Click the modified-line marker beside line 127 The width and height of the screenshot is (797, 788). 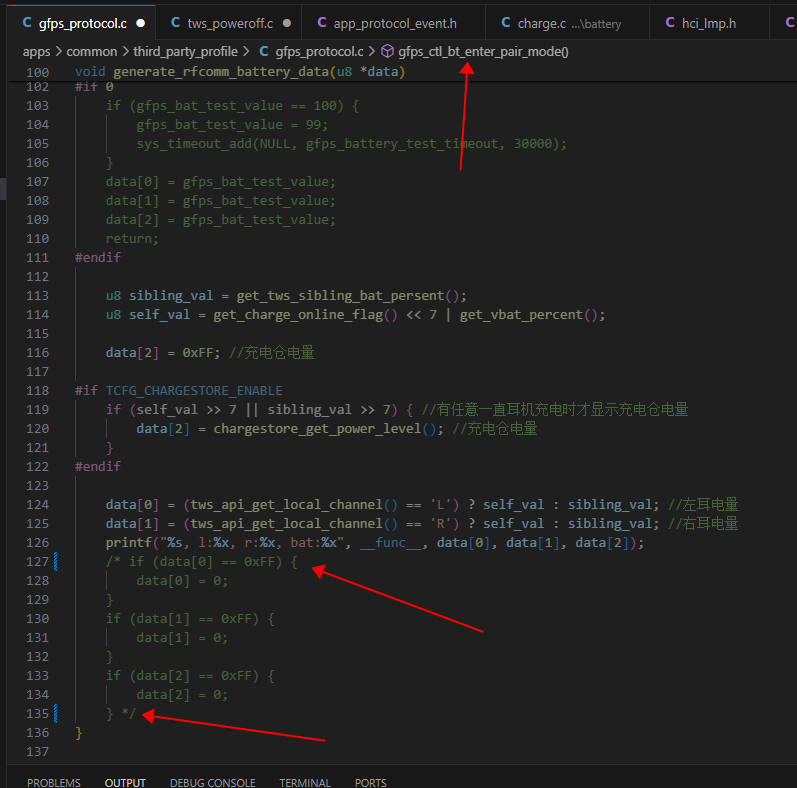[x=55, y=562]
